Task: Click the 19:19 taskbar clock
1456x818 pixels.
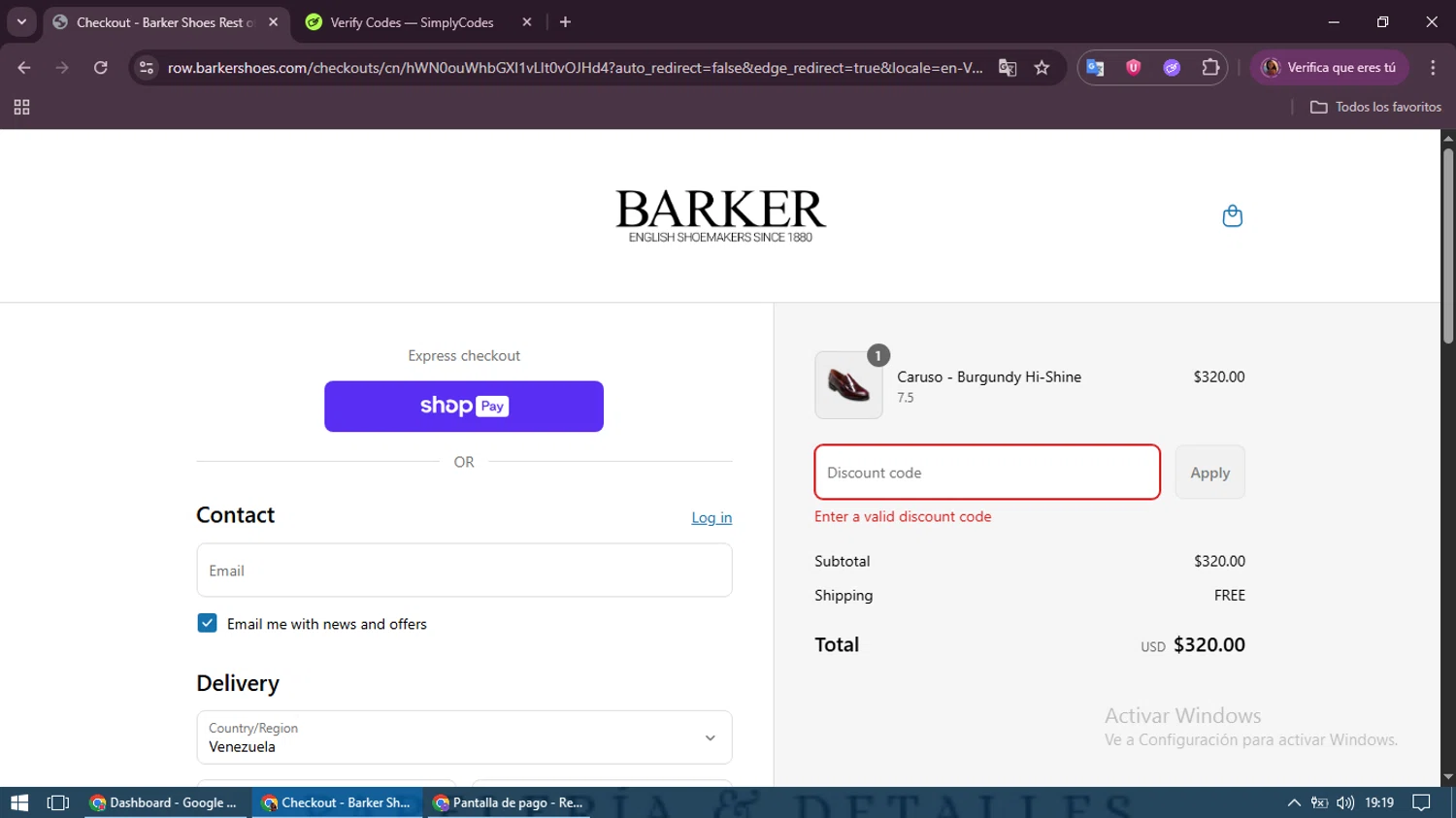Action: pyautogui.click(x=1379, y=802)
